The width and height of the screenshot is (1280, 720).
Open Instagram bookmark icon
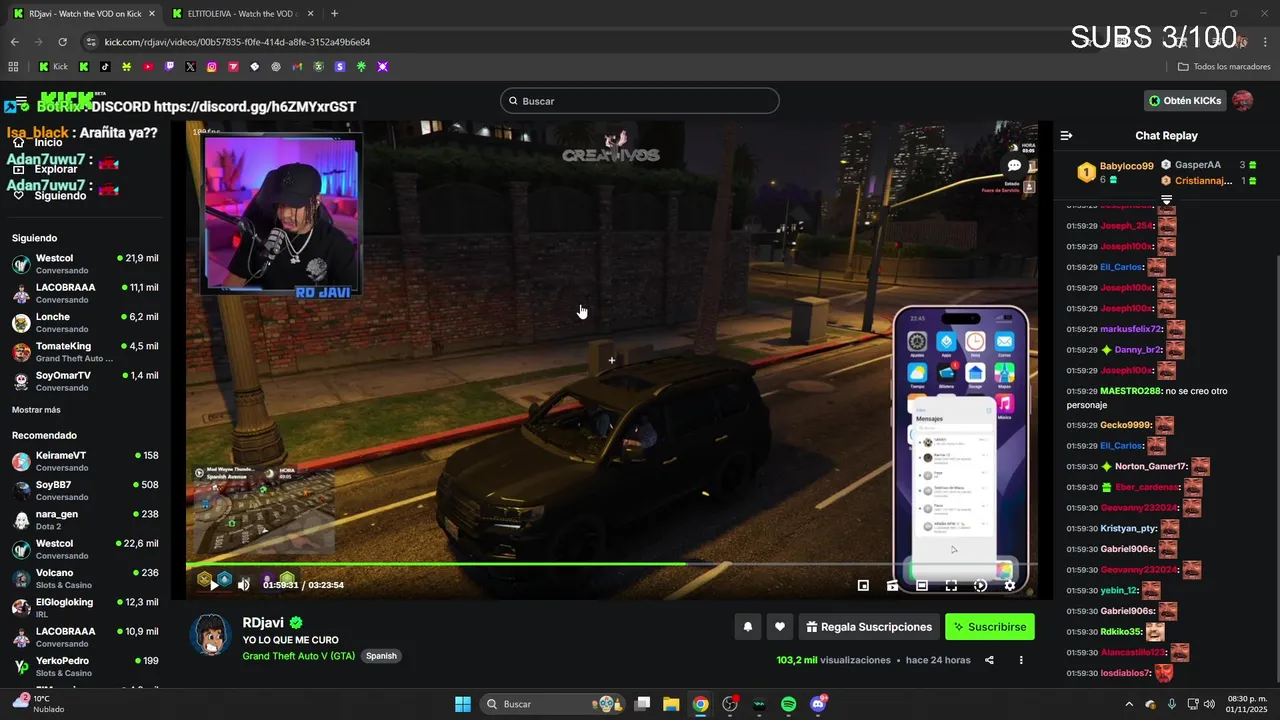coord(212,67)
